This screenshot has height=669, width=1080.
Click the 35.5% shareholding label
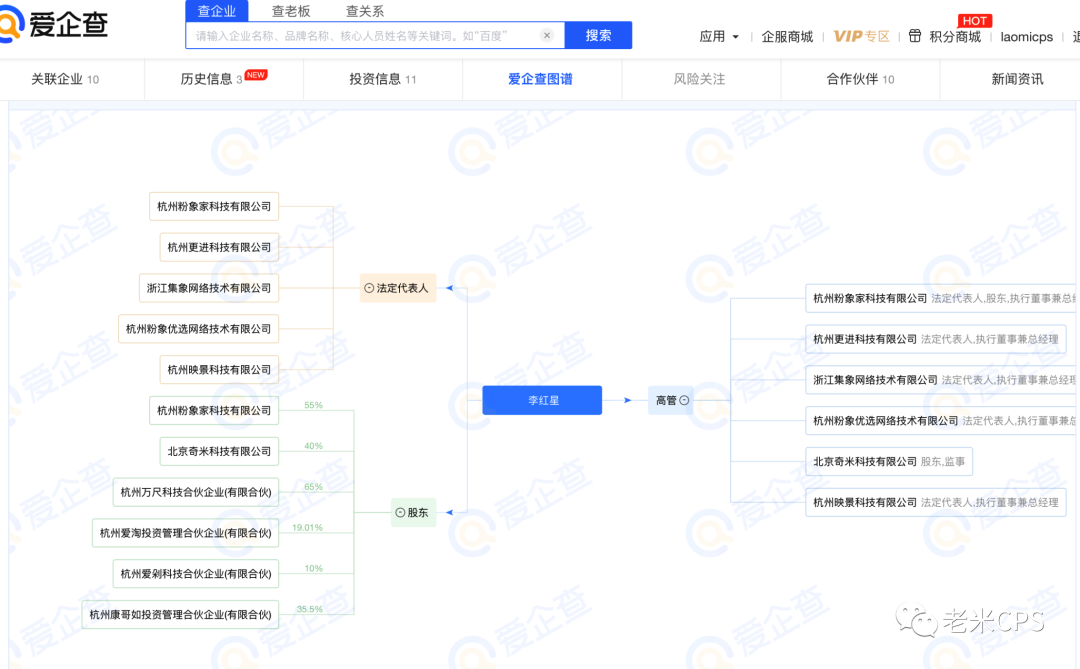[x=309, y=609]
